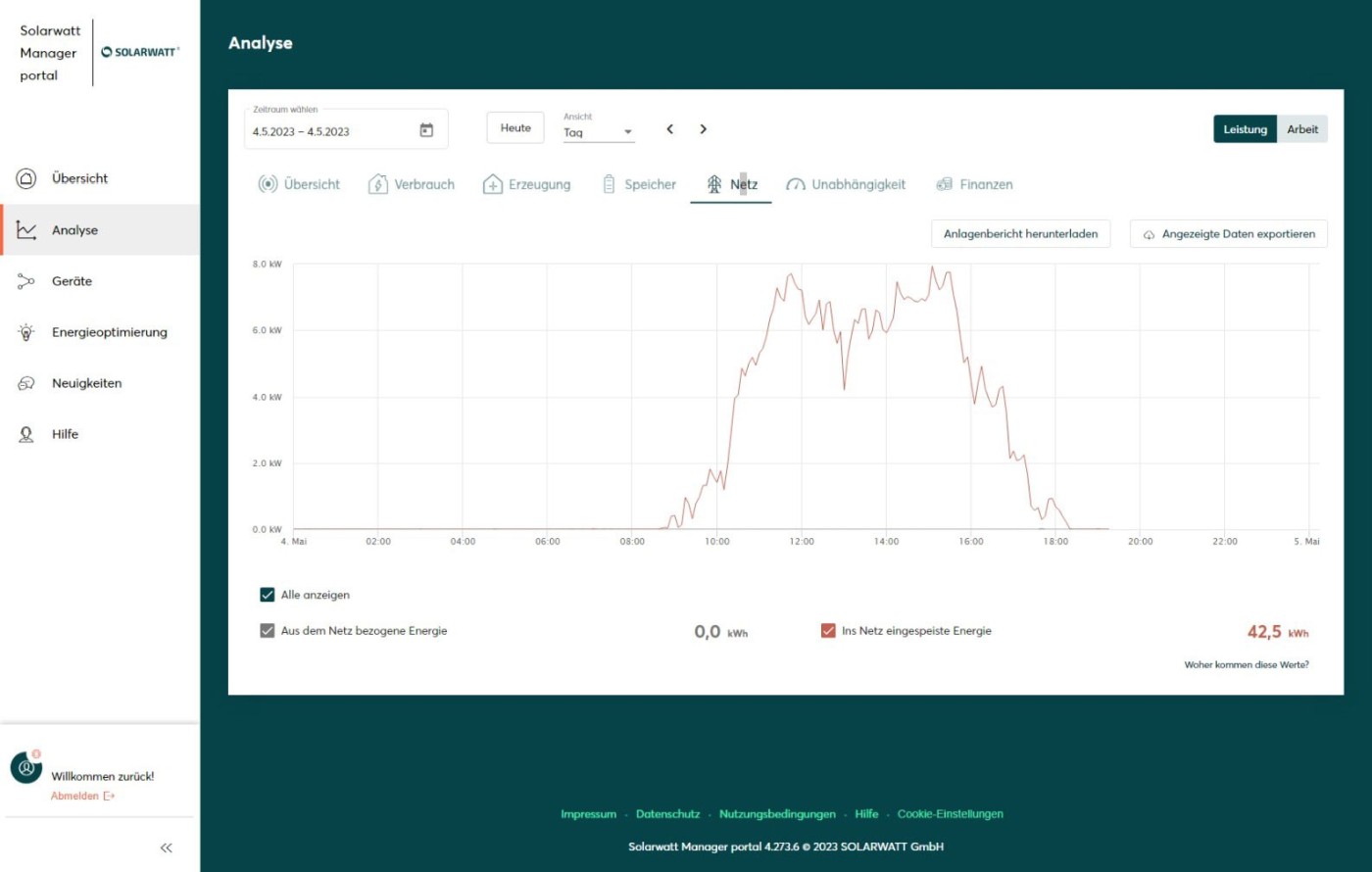Click the Geräte devices icon in sidebar
1372x872 pixels.
point(26,281)
